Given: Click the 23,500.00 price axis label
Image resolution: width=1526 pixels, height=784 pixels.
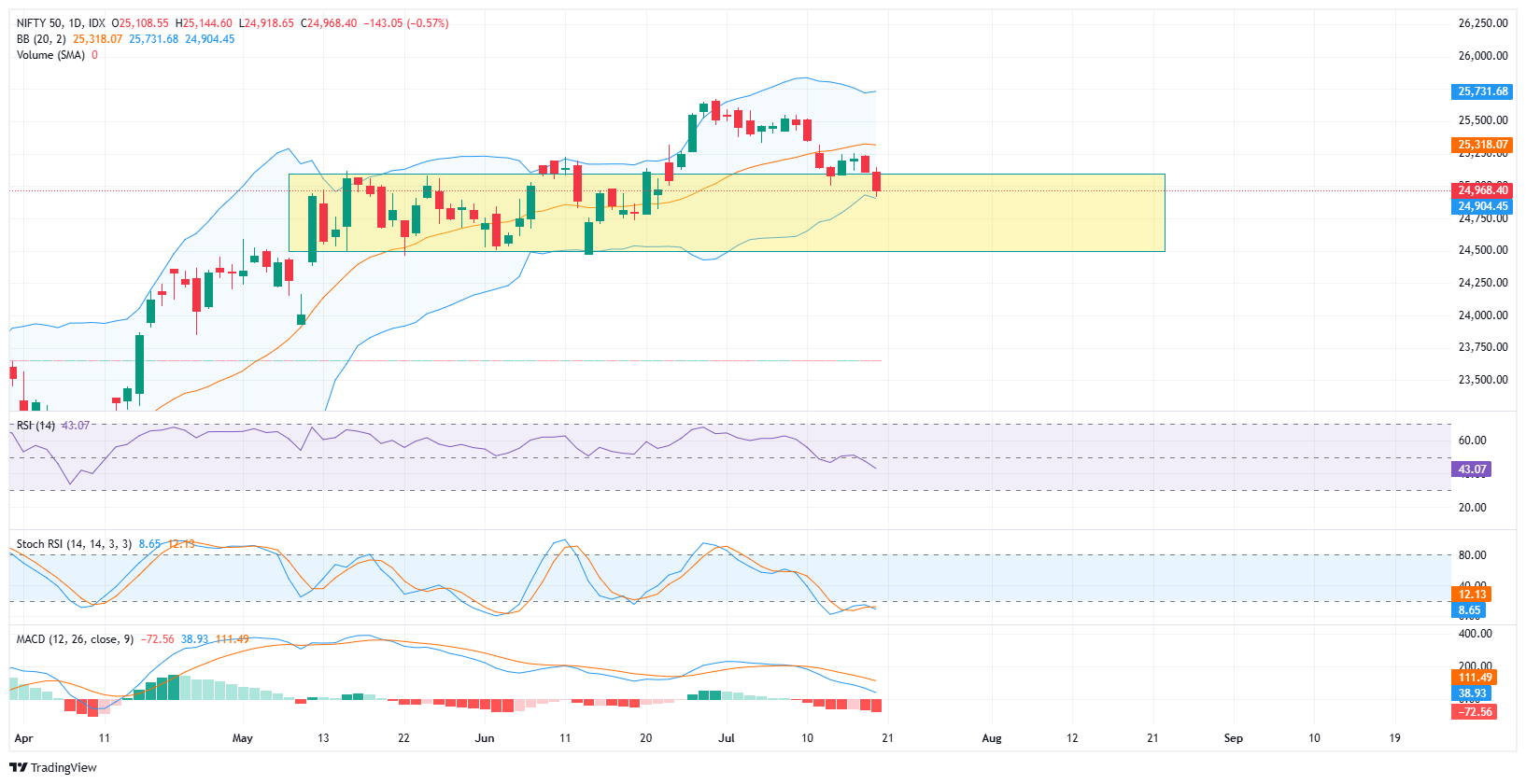Looking at the screenshot, I should pyautogui.click(x=1483, y=380).
